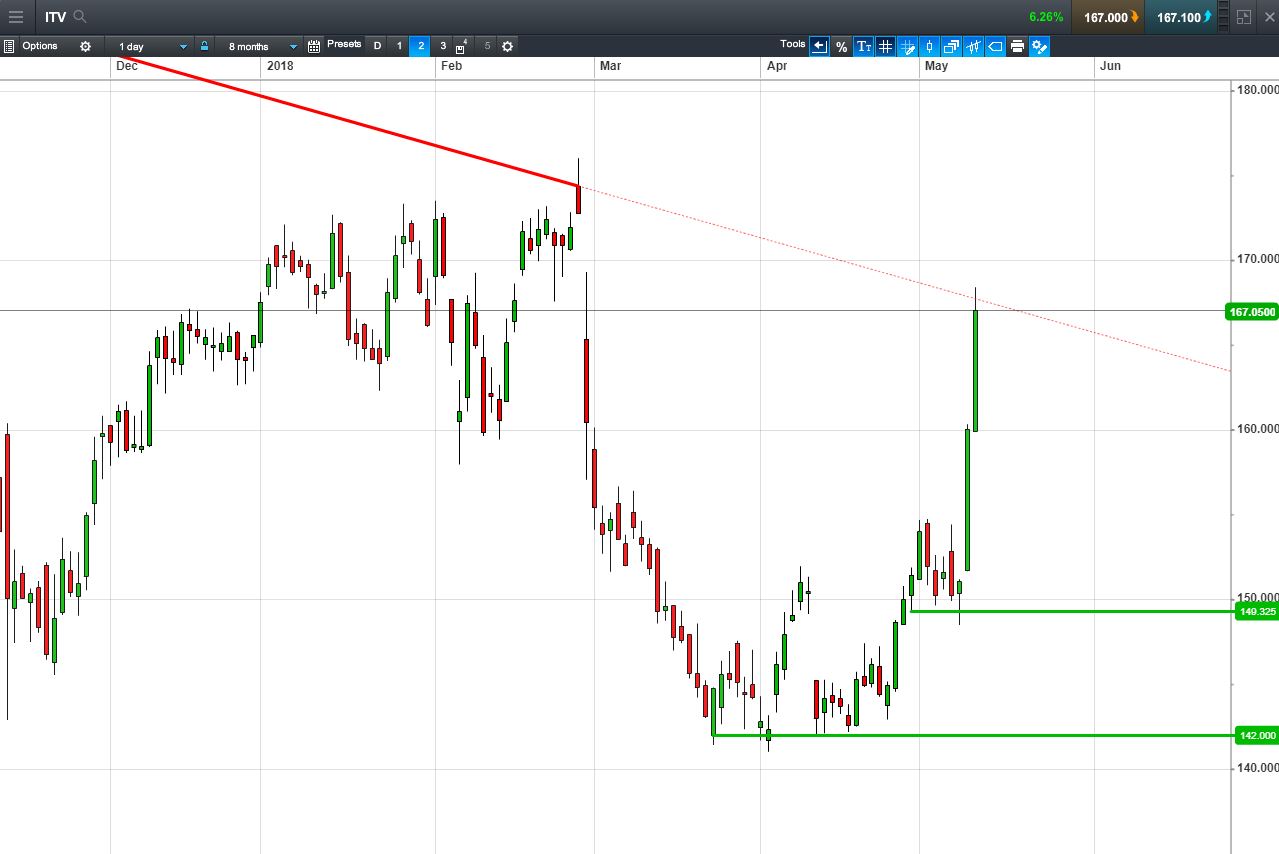Switch to preset 2
Image resolution: width=1279 pixels, height=854 pixels.
(x=421, y=46)
